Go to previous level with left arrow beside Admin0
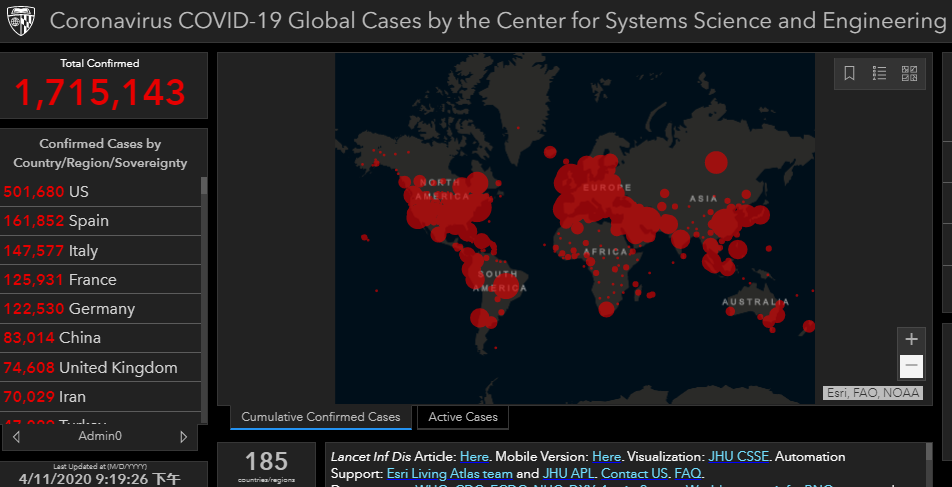This screenshot has width=952, height=487. [x=16, y=436]
